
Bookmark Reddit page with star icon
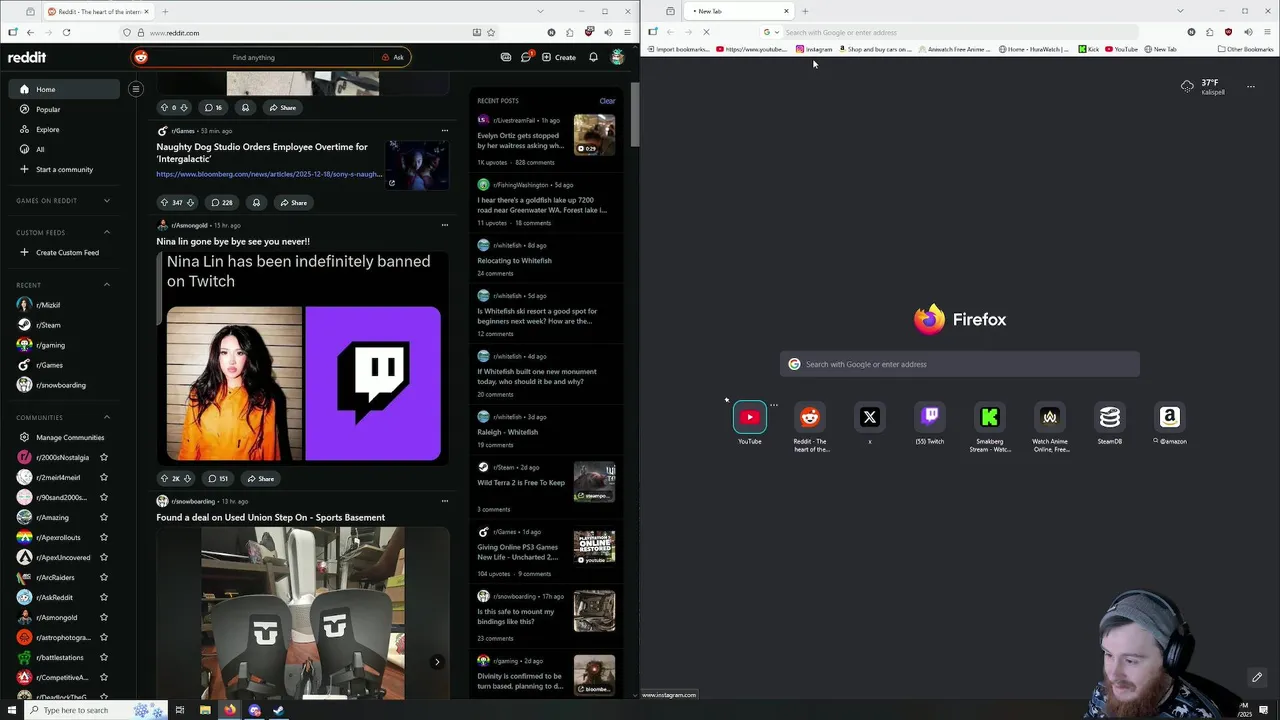(x=490, y=32)
